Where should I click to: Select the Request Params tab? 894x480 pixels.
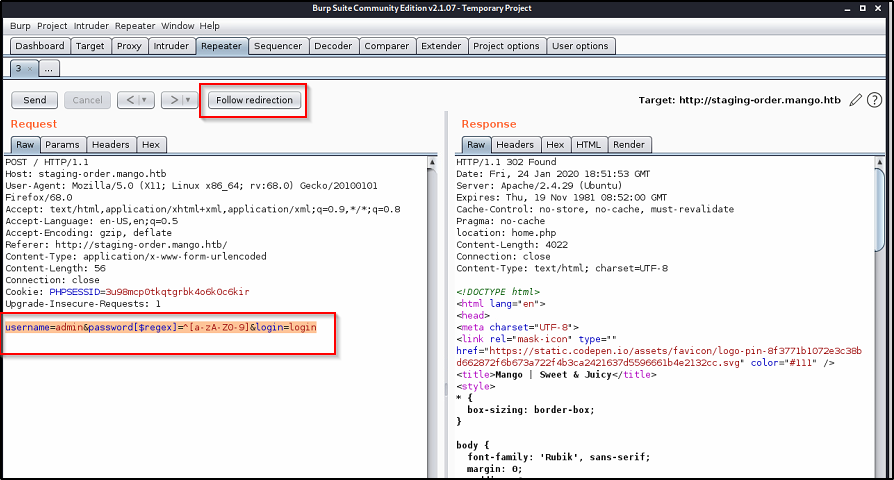pos(62,145)
